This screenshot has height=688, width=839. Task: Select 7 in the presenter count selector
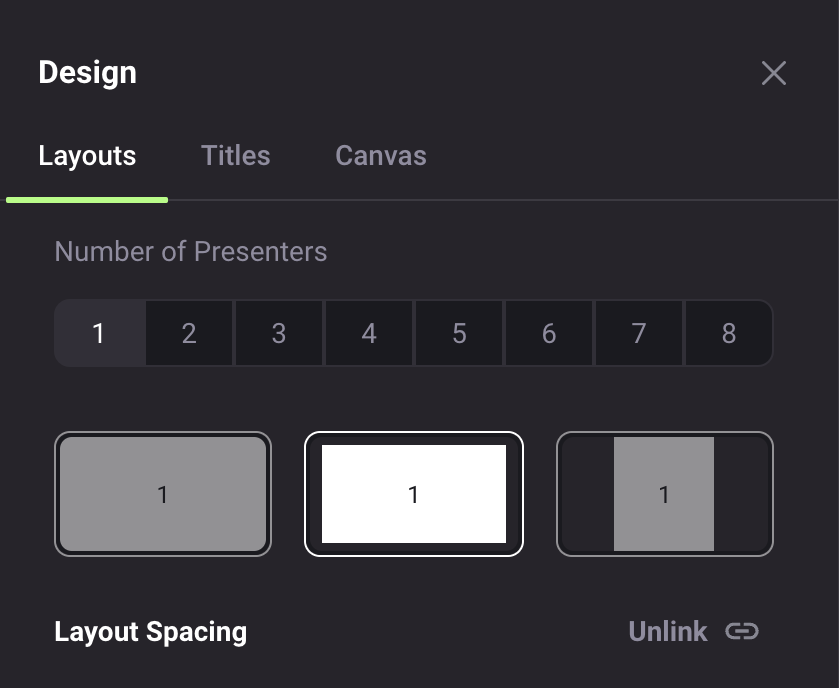click(639, 333)
